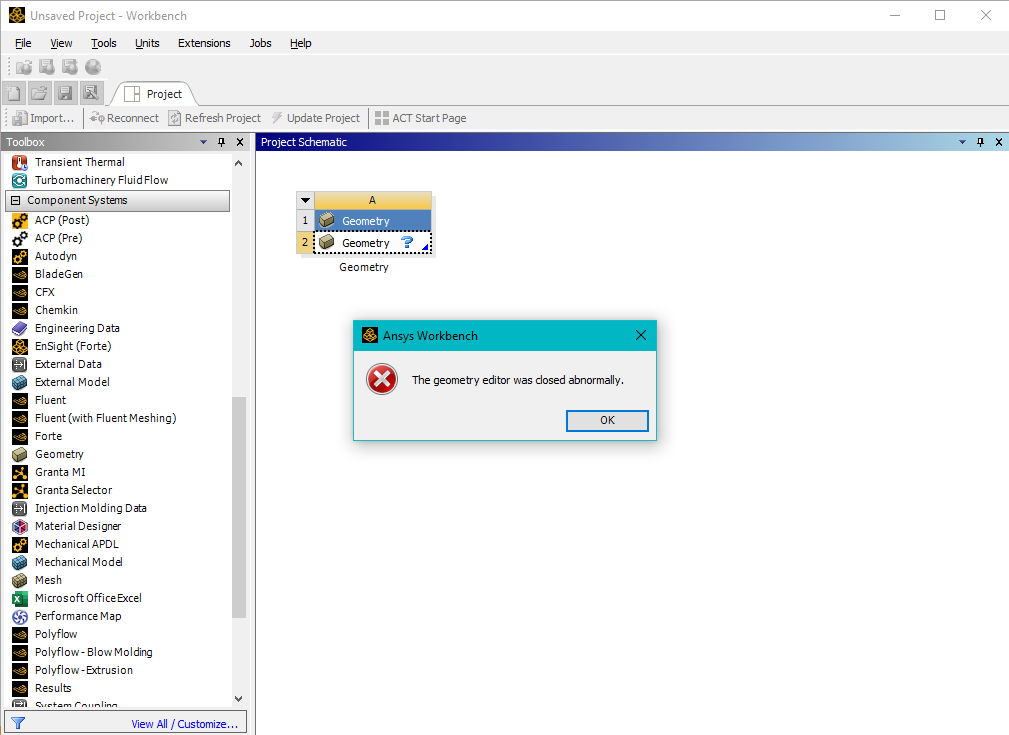
Task: Select Autodyn component
Action: [55, 256]
